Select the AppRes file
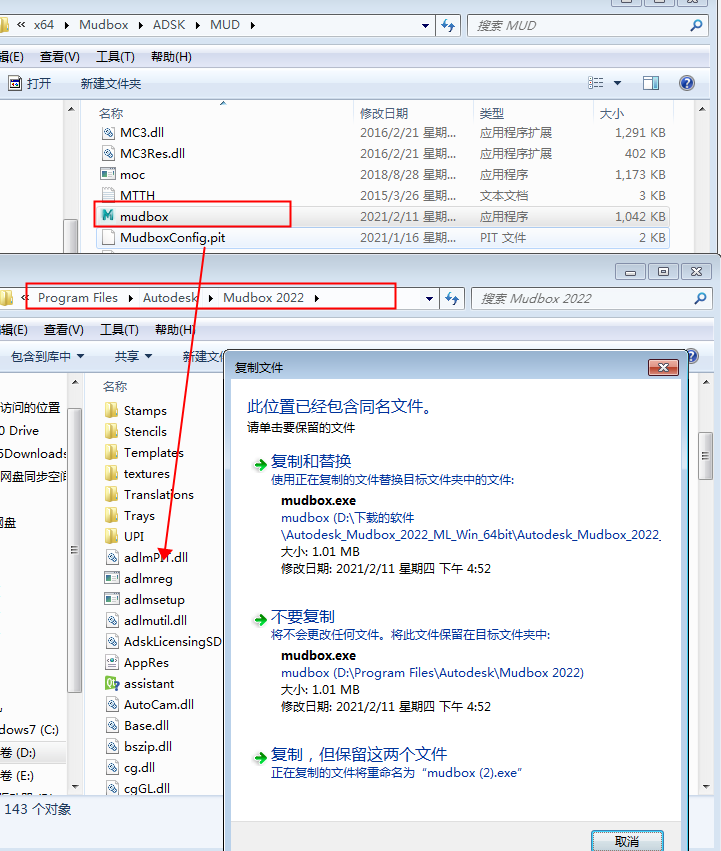Screen dimensions: 721x851 137,663
